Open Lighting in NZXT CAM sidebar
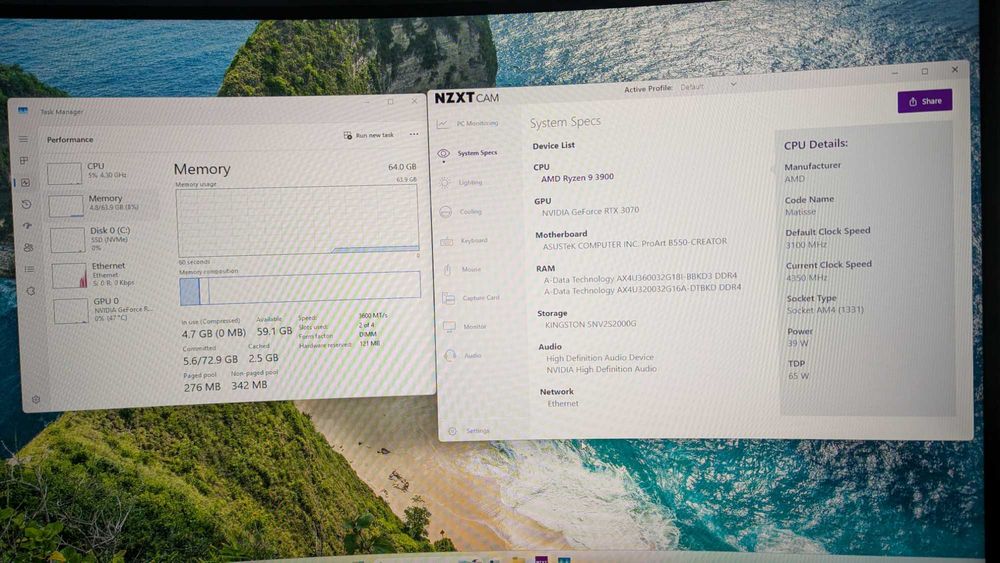This screenshot has height=563, width=1000. point(462,182)
